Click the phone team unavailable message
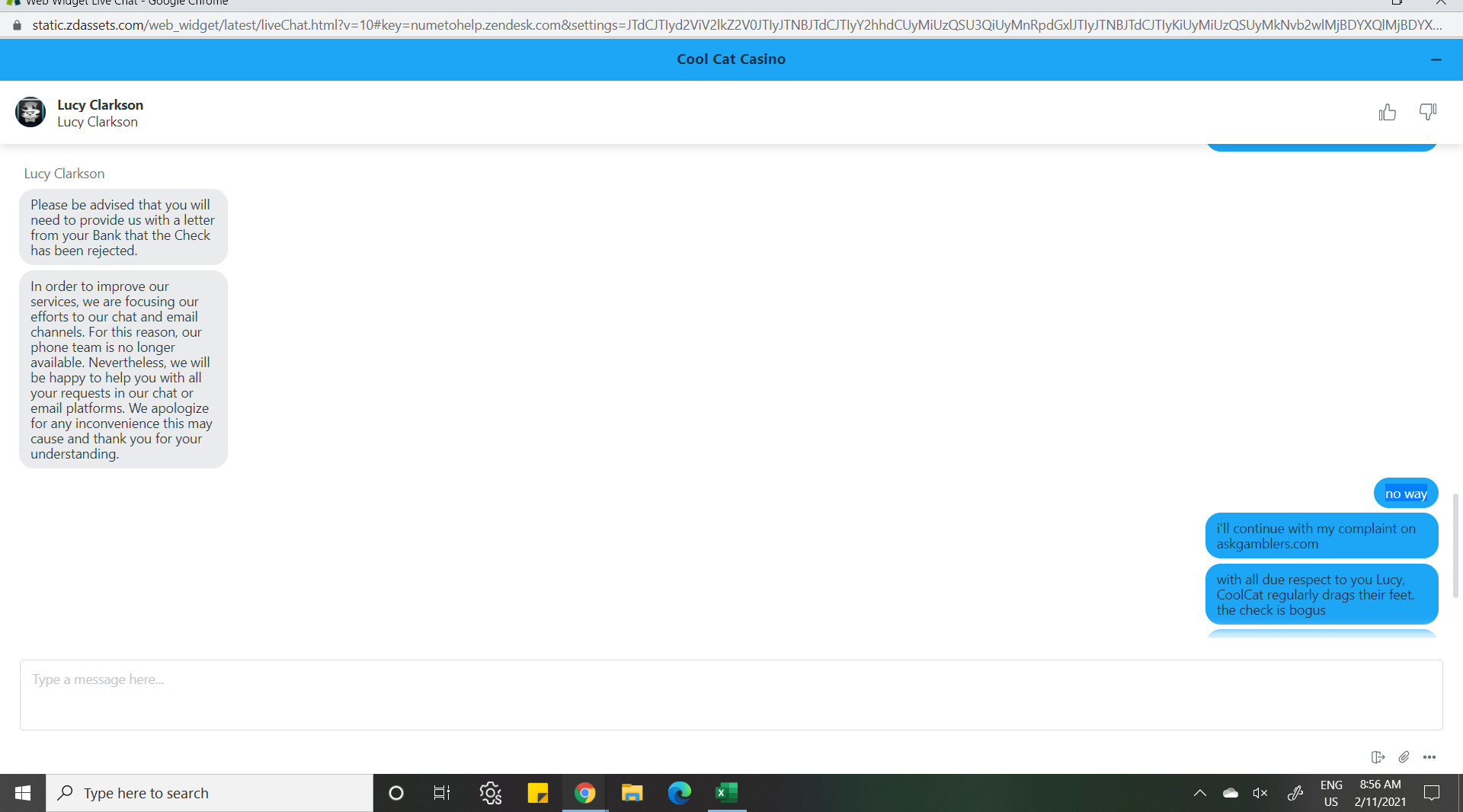1463x812 pixels. pyautogui.click(x=123, y=369)
